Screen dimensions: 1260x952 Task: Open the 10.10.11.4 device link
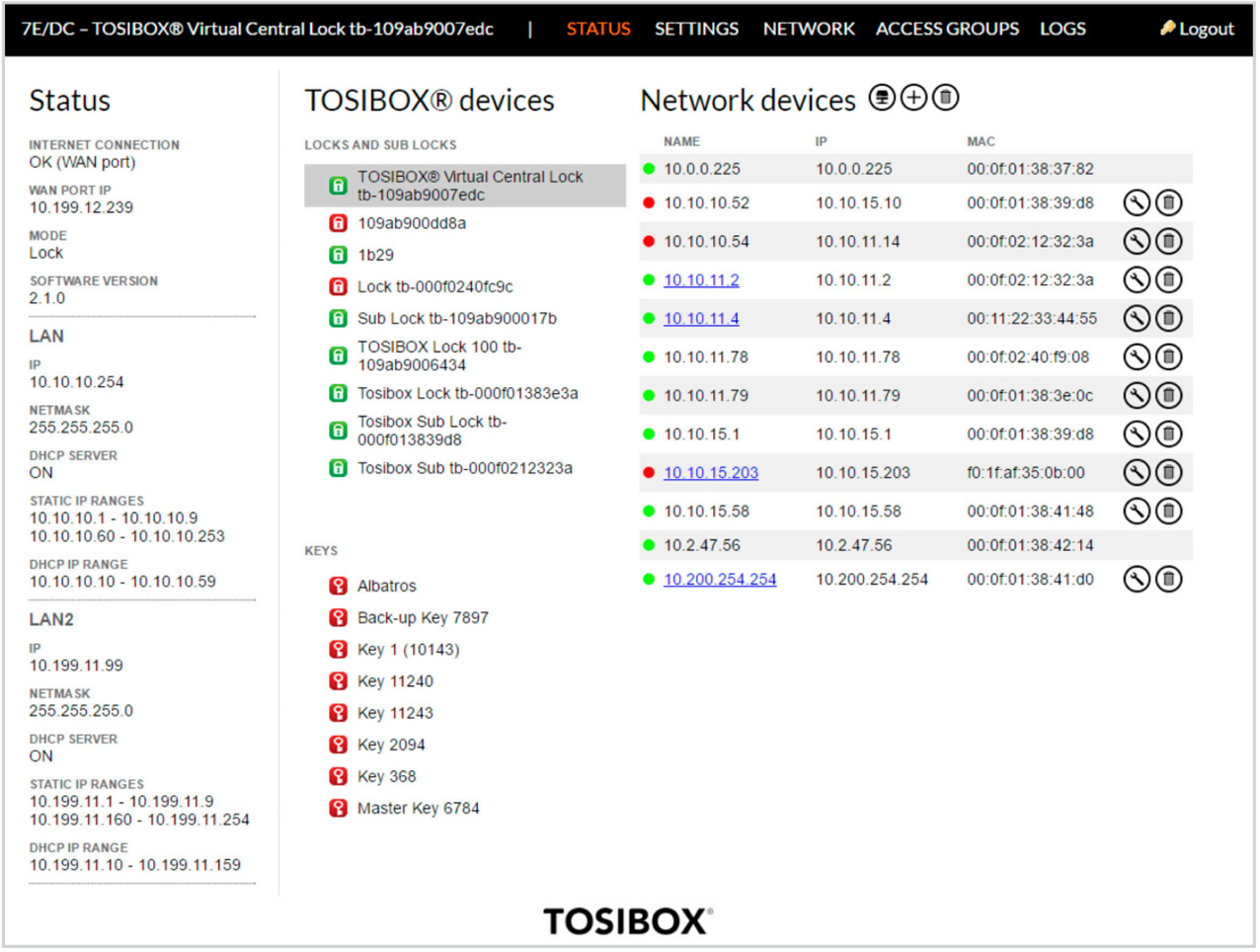click(701, 319)
